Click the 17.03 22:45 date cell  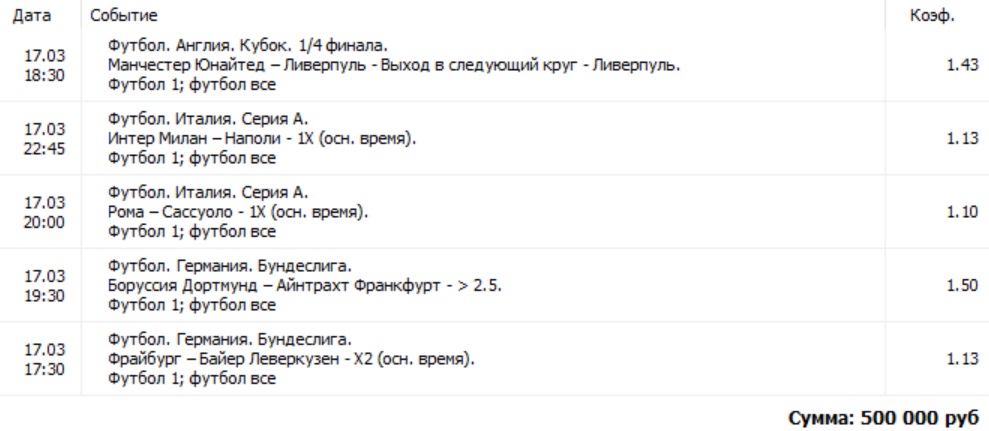tap(44, 139)
